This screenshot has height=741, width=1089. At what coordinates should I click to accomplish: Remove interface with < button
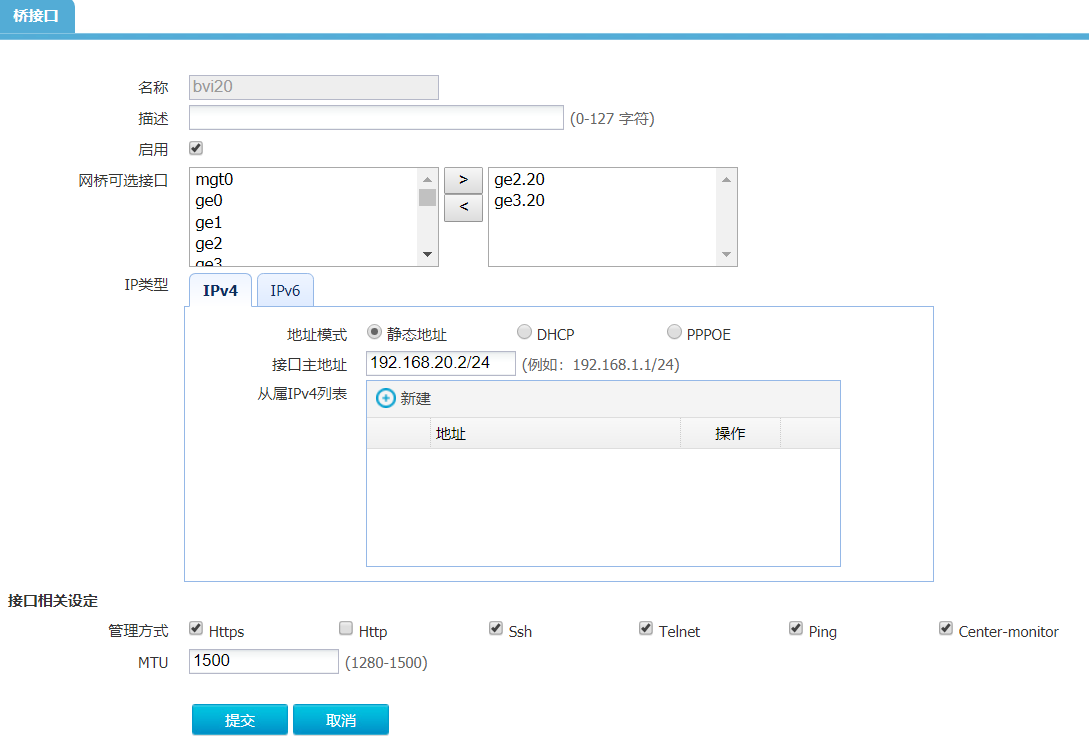463,208
